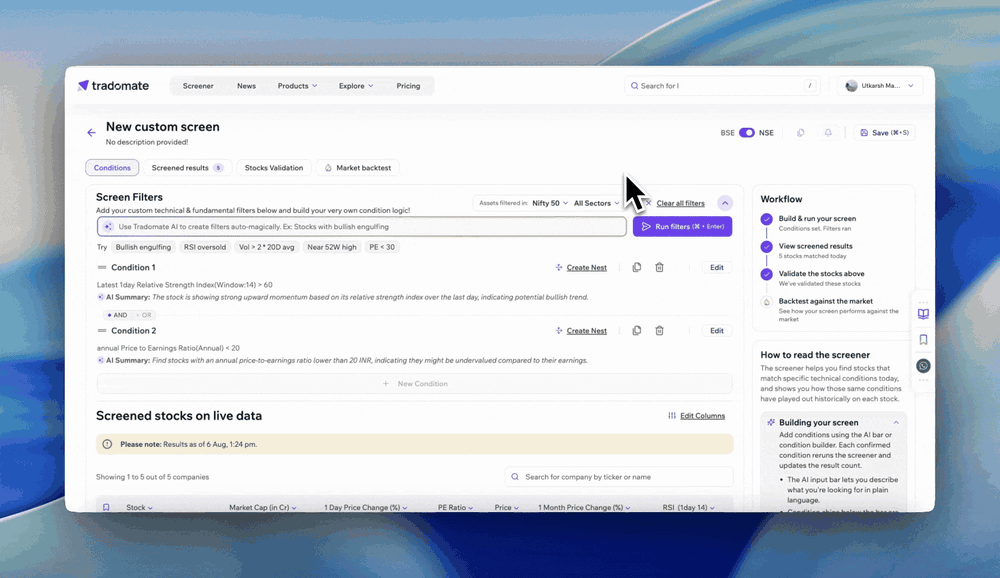Click the RSI oversold suggestion chip
Viewport: 1000px width, 578px height.
point(205,247)
